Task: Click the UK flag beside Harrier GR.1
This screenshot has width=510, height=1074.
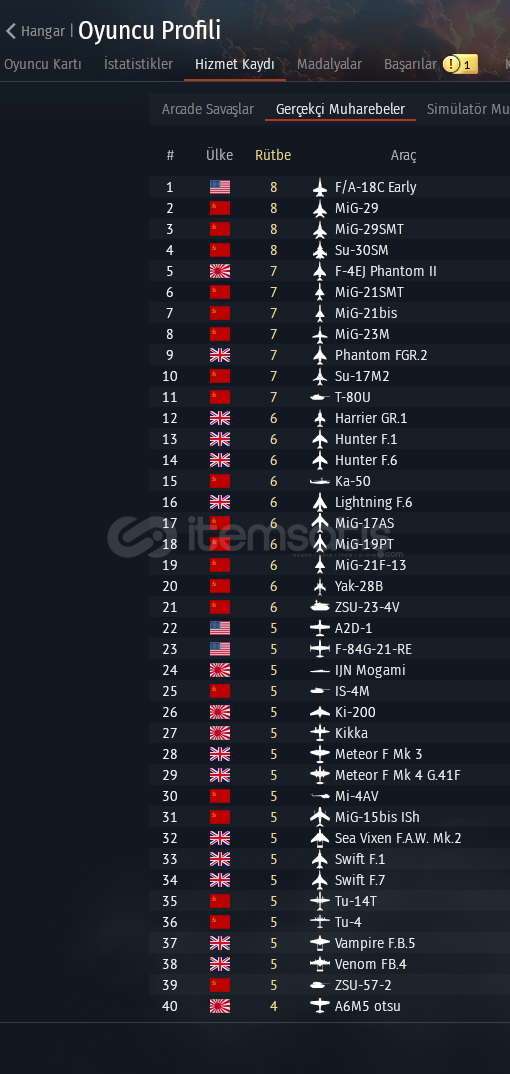Action: [x=220, y=419]
